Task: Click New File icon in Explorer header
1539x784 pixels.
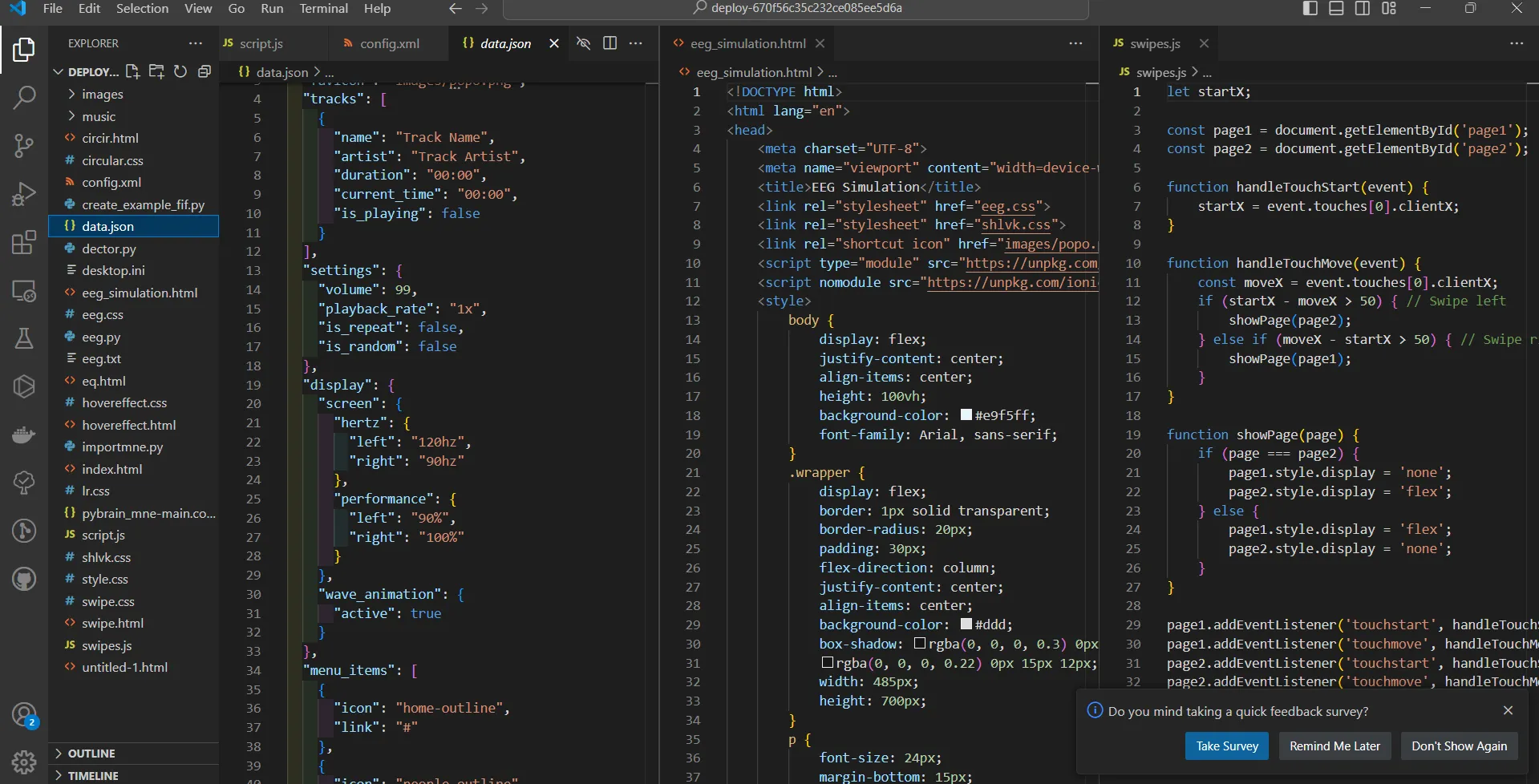Action: coord(132,71)
